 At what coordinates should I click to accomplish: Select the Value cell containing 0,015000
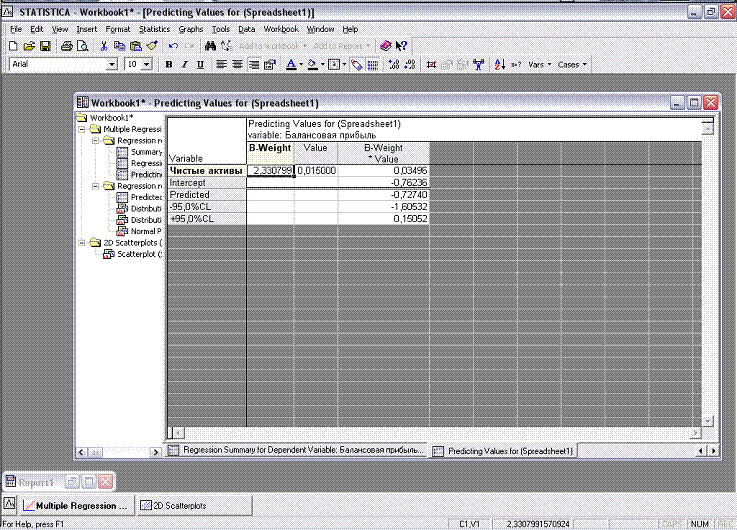pos(316,171)
